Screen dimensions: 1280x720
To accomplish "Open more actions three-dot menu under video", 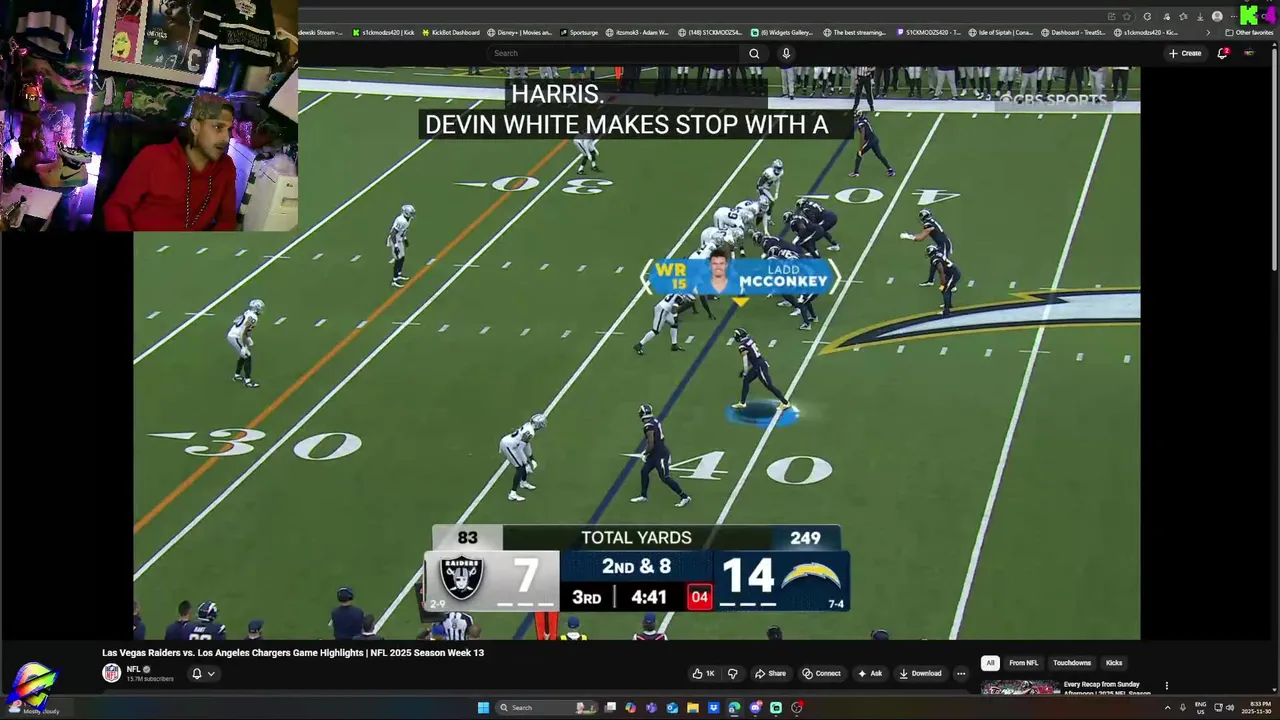I will click(x=961, y=674).
